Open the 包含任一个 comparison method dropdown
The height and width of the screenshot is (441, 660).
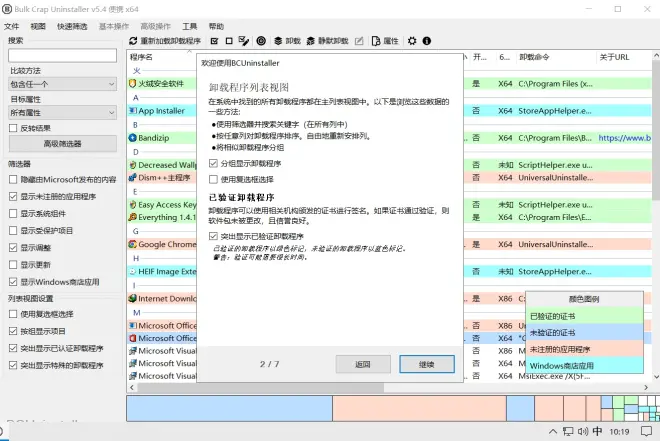[62, 84]
